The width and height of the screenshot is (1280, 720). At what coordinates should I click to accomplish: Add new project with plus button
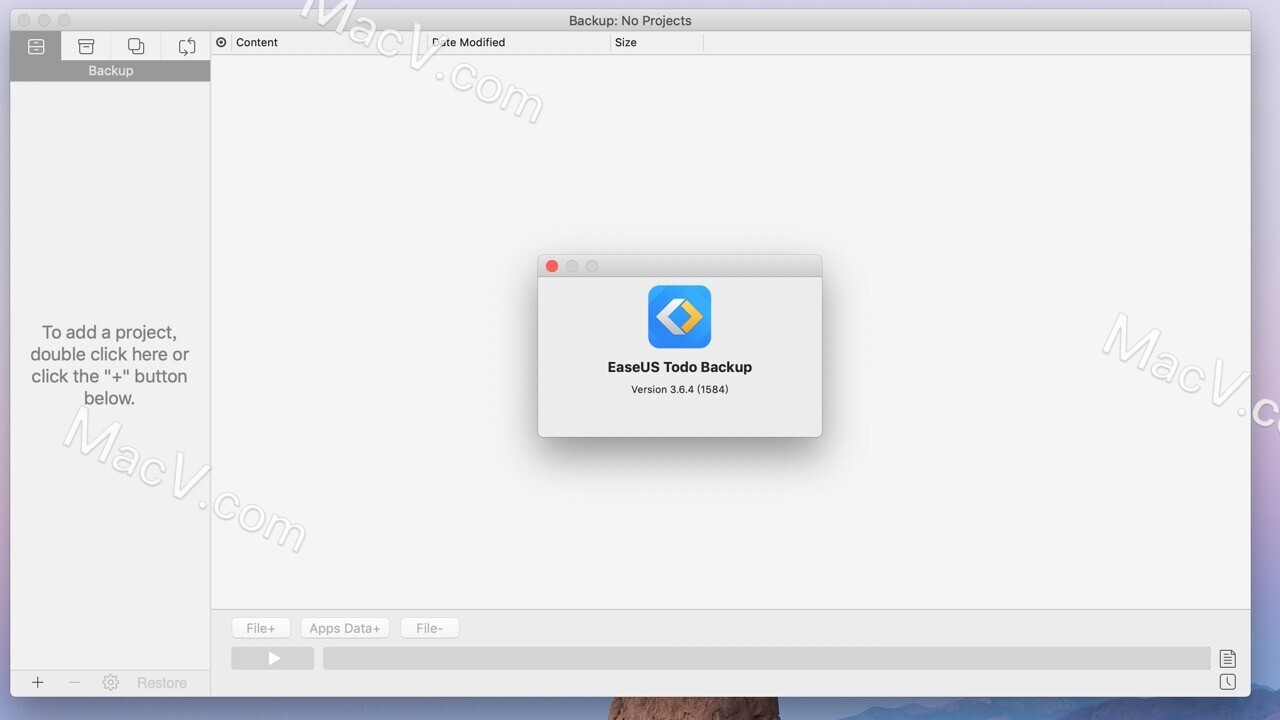point(38,682)
